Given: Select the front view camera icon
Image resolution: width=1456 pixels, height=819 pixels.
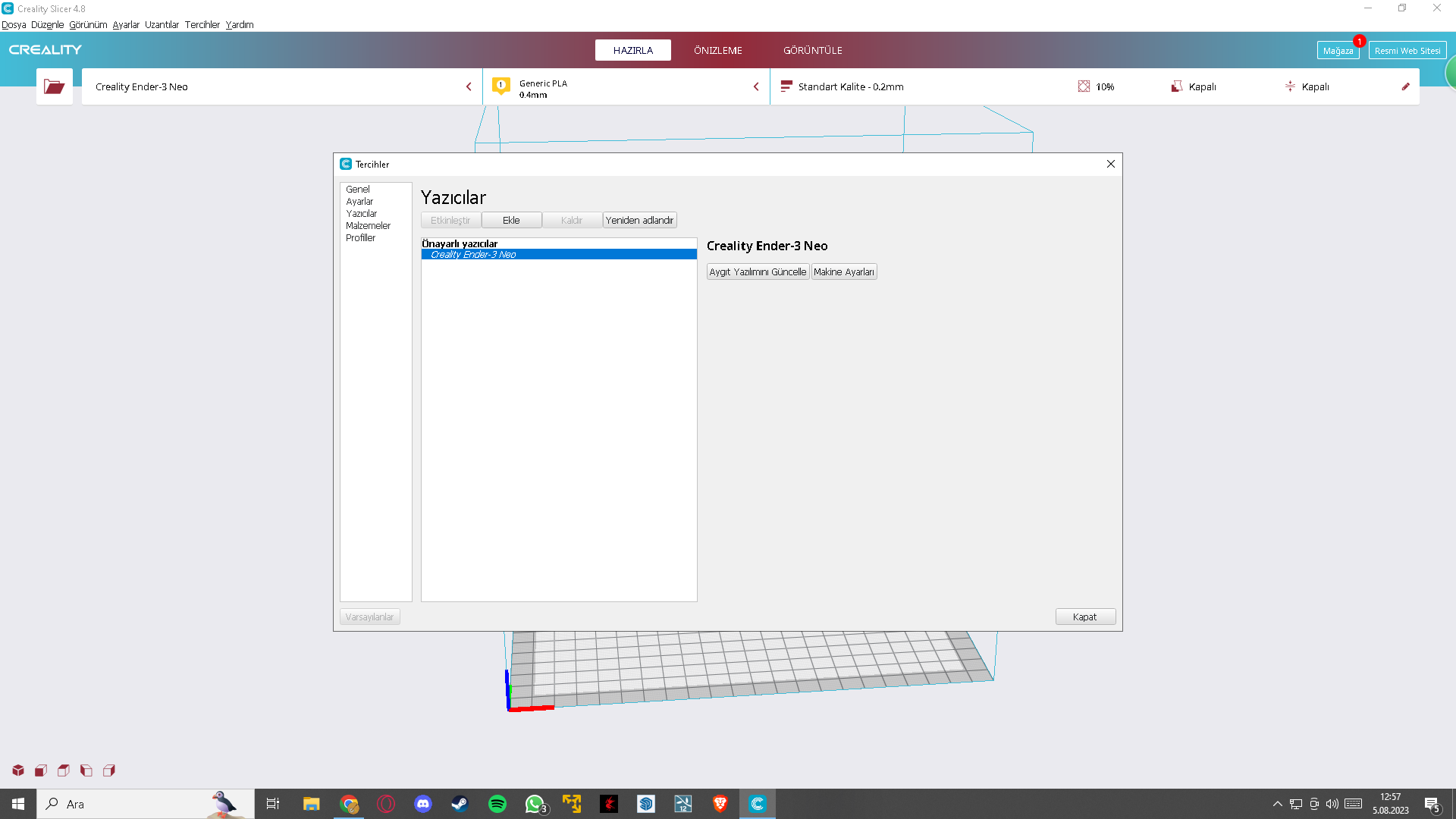Looking at the screenshot, I should (41, 770).
